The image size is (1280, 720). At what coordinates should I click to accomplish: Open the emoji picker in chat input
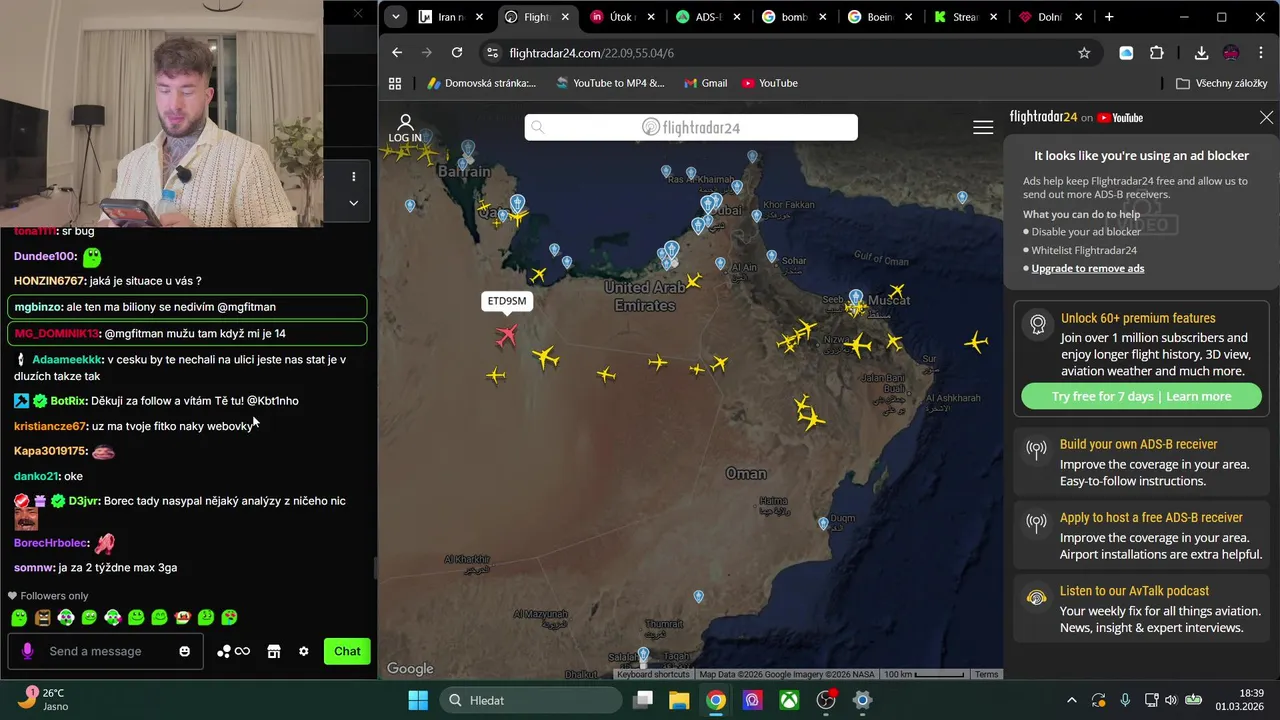[x=184, y=651]
